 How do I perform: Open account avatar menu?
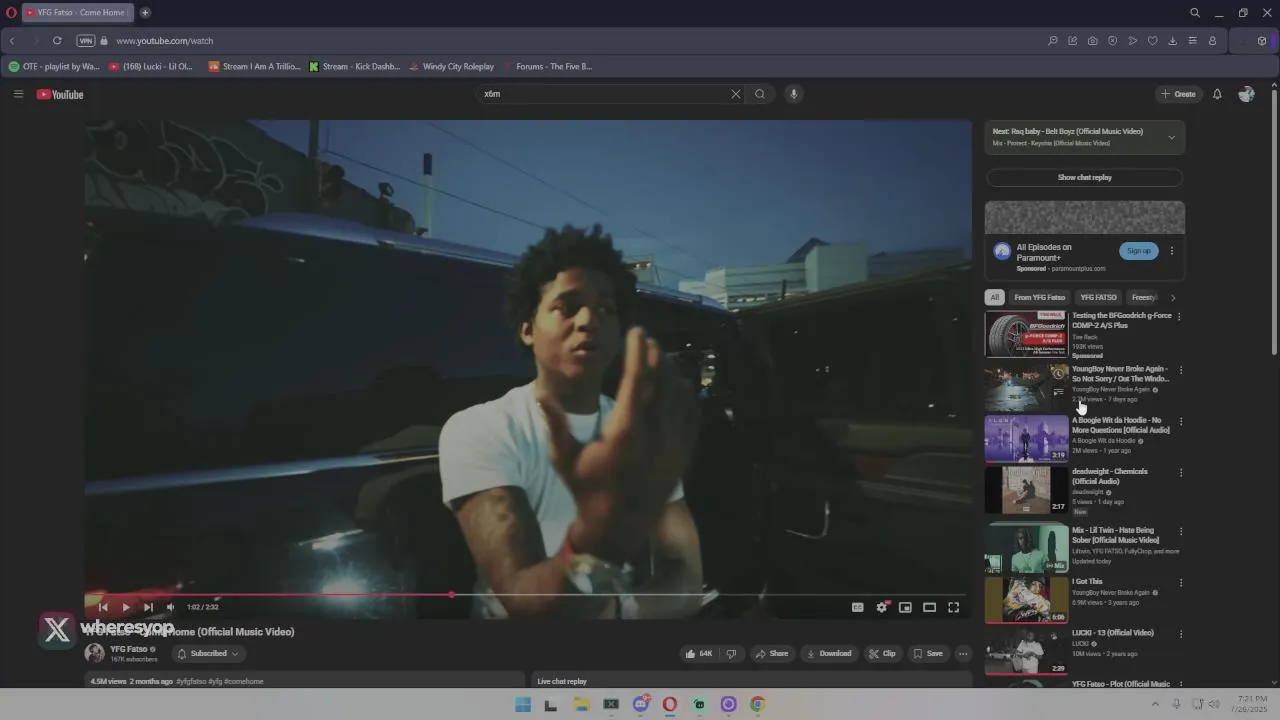(1246, 94)
